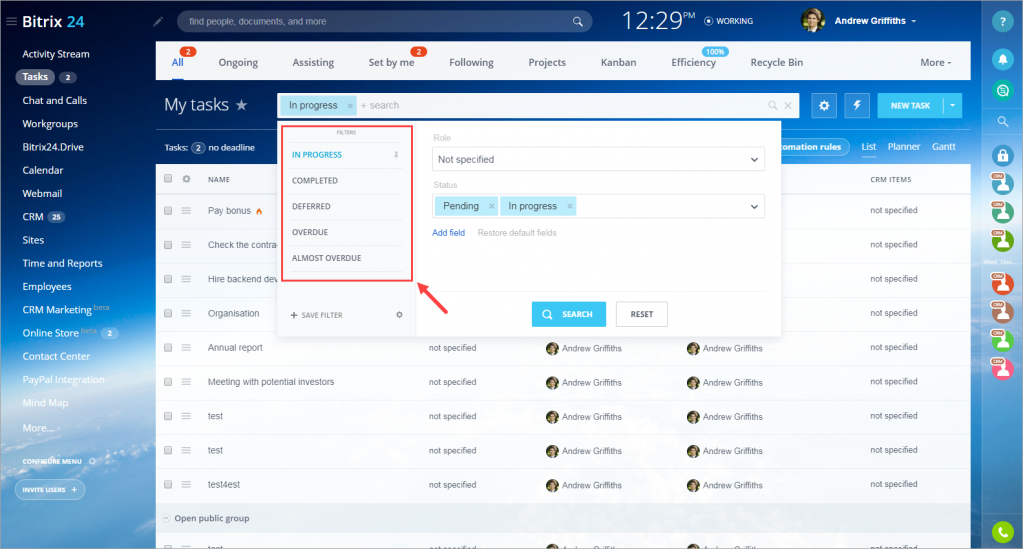Viewport: 1023px width, 549px height.
Task: Click magnifier icon inside task filter field
Action: [772, 105]
